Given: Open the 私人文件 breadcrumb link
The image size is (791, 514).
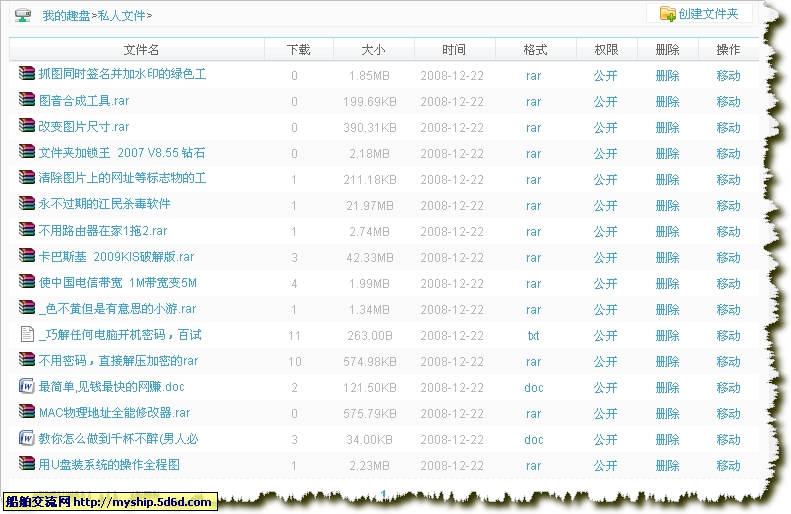Looking at the screenshot, I should click(121, 16).
